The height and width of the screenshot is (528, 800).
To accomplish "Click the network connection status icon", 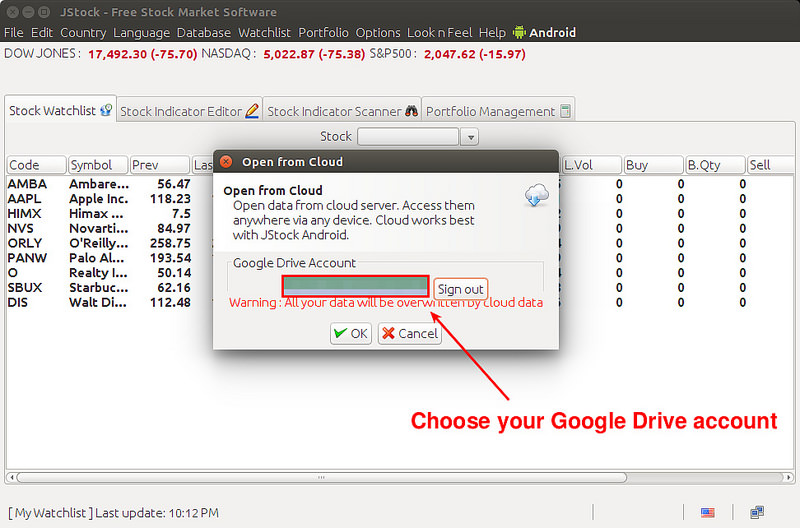I will [x=757, y=513].
